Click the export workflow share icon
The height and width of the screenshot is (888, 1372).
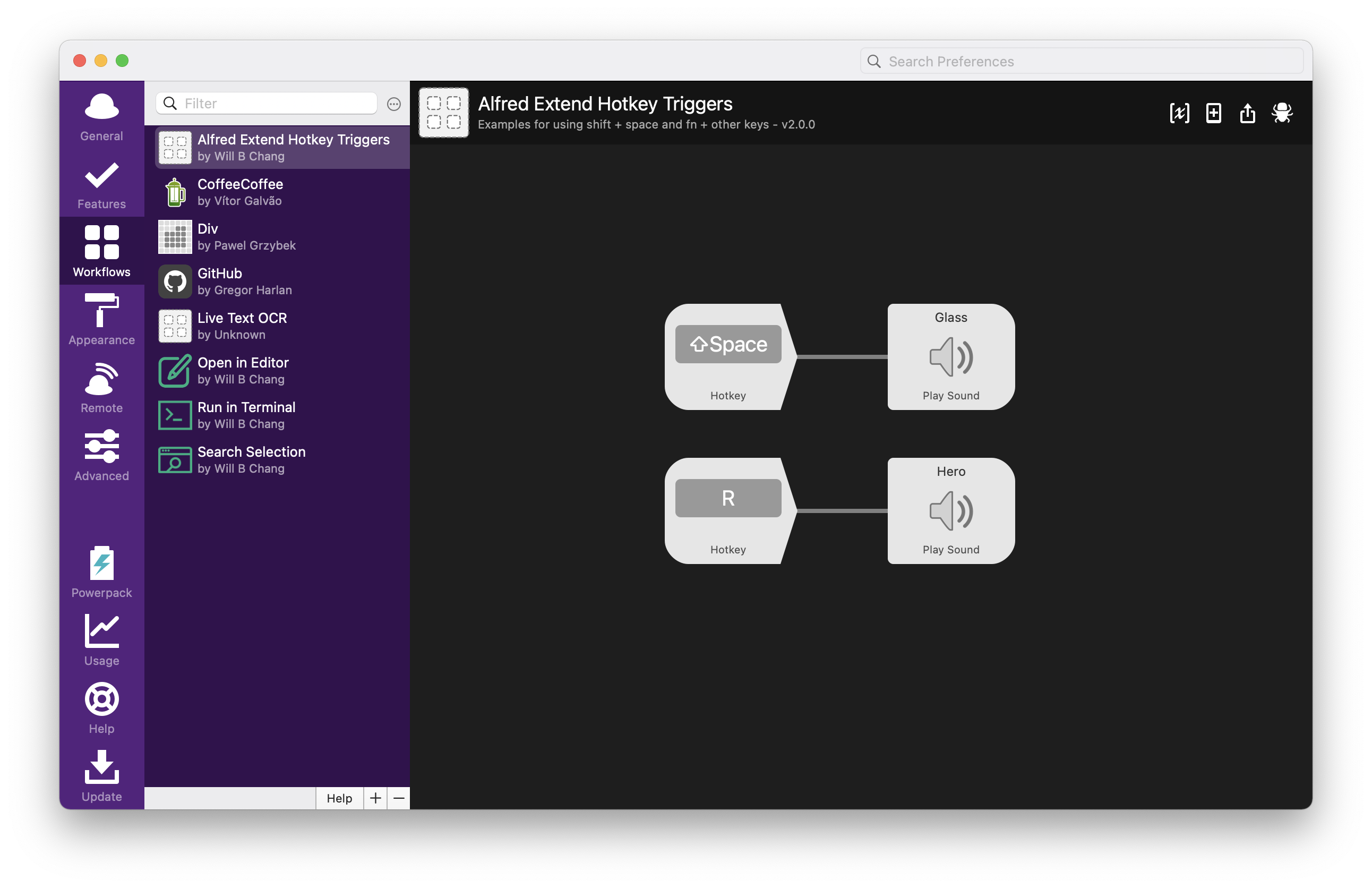click(x=1247, y=113)
